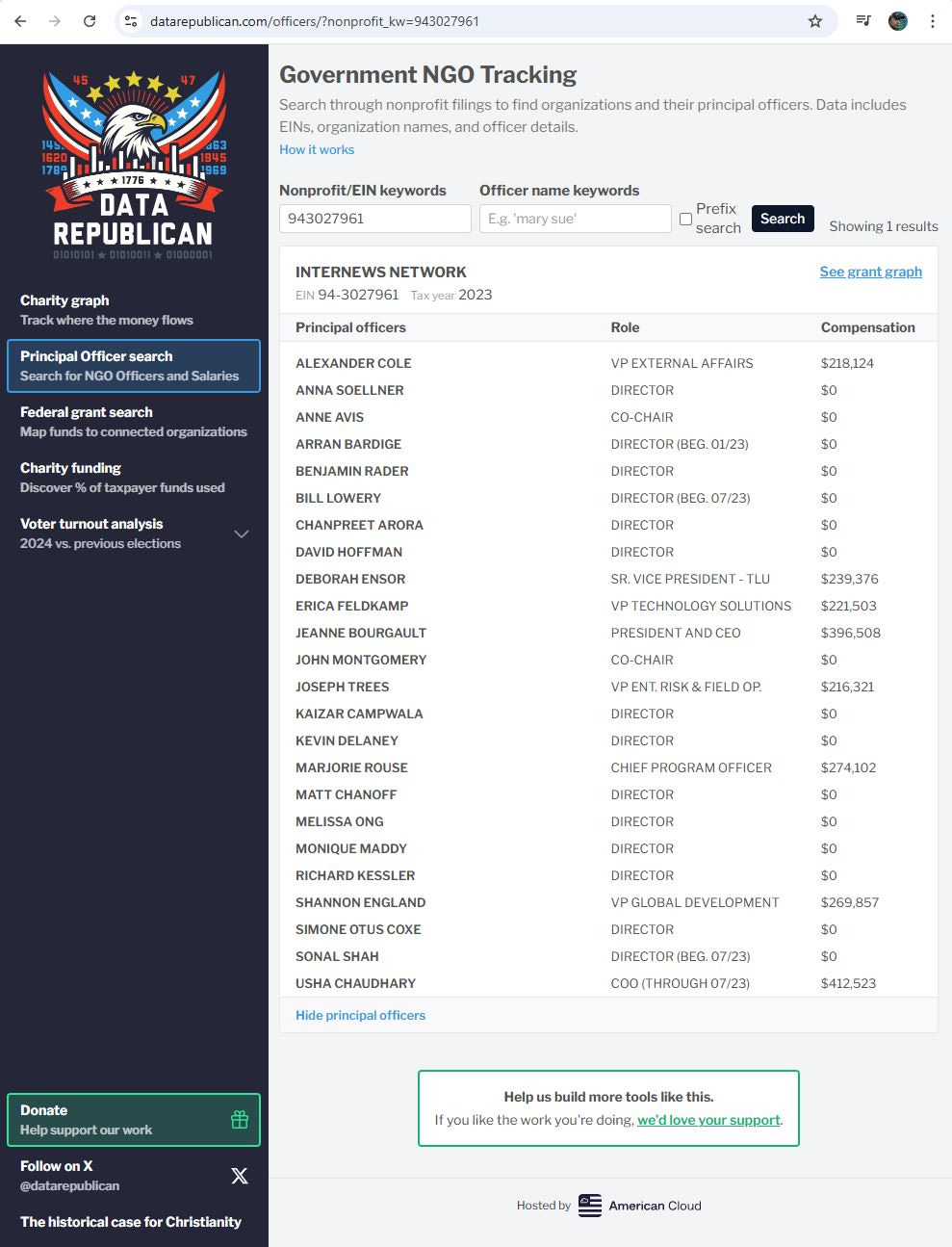Select the KAIZAR CAMPWALA officer name

tap(359, 714)
